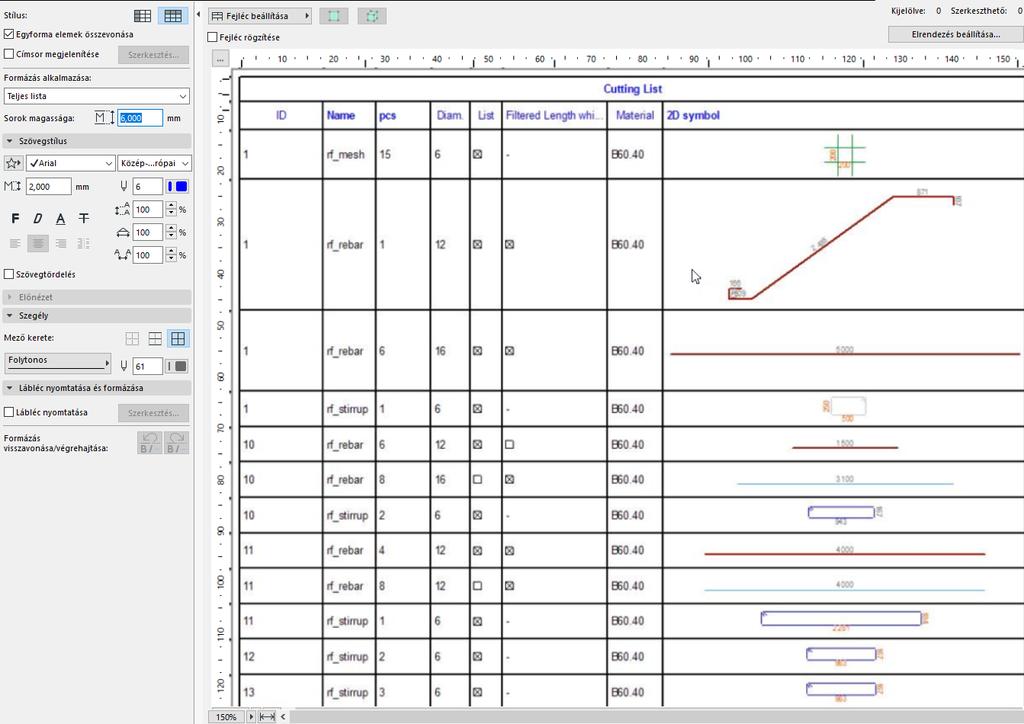
Task: Toggle bold F text formatting
Action: 16,219
